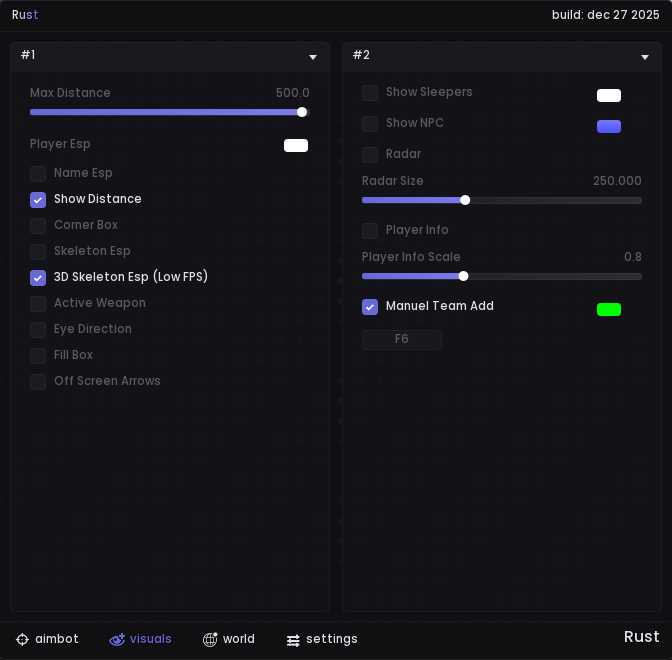Screen dimensions: 672x660
Task: Enable the Name Esp checkbox
Action: click(x=38, y=174)
